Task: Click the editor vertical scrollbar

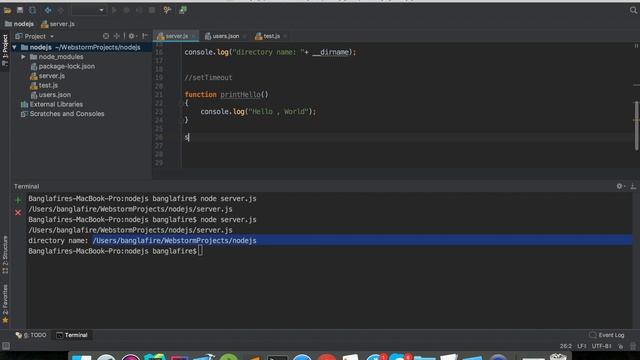Action: pos(636,125)
